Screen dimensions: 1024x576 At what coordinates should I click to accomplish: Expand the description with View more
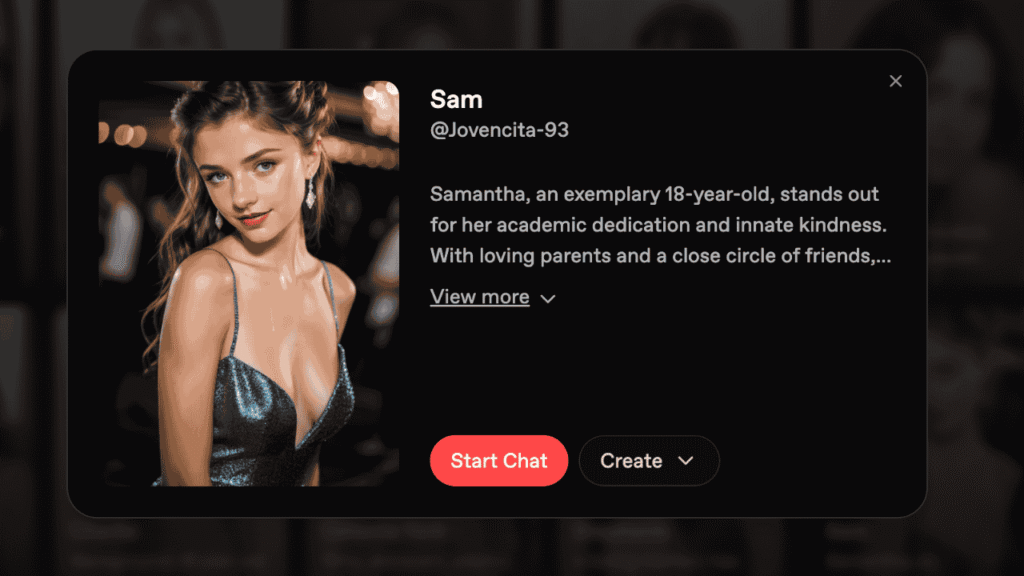[479, 296]
